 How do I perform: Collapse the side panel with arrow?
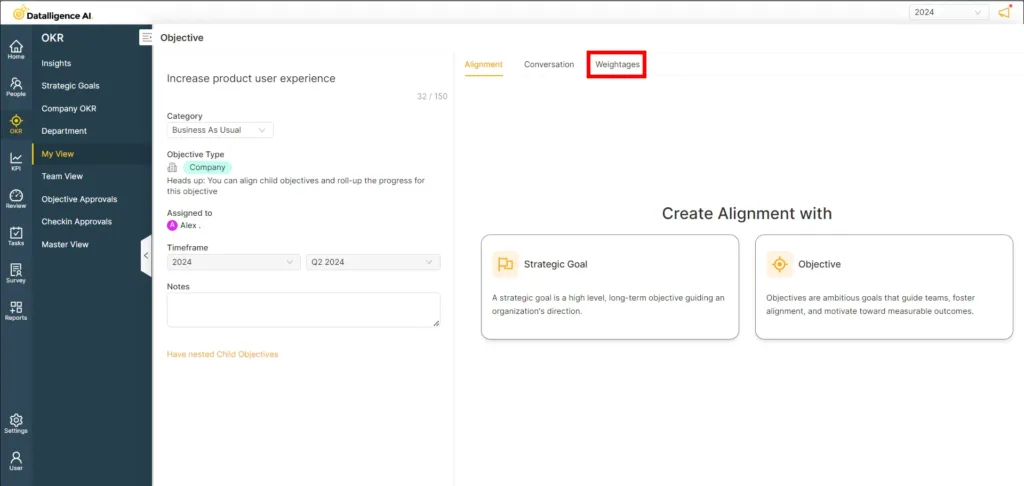pyautogui.click(x=146, y=255)
